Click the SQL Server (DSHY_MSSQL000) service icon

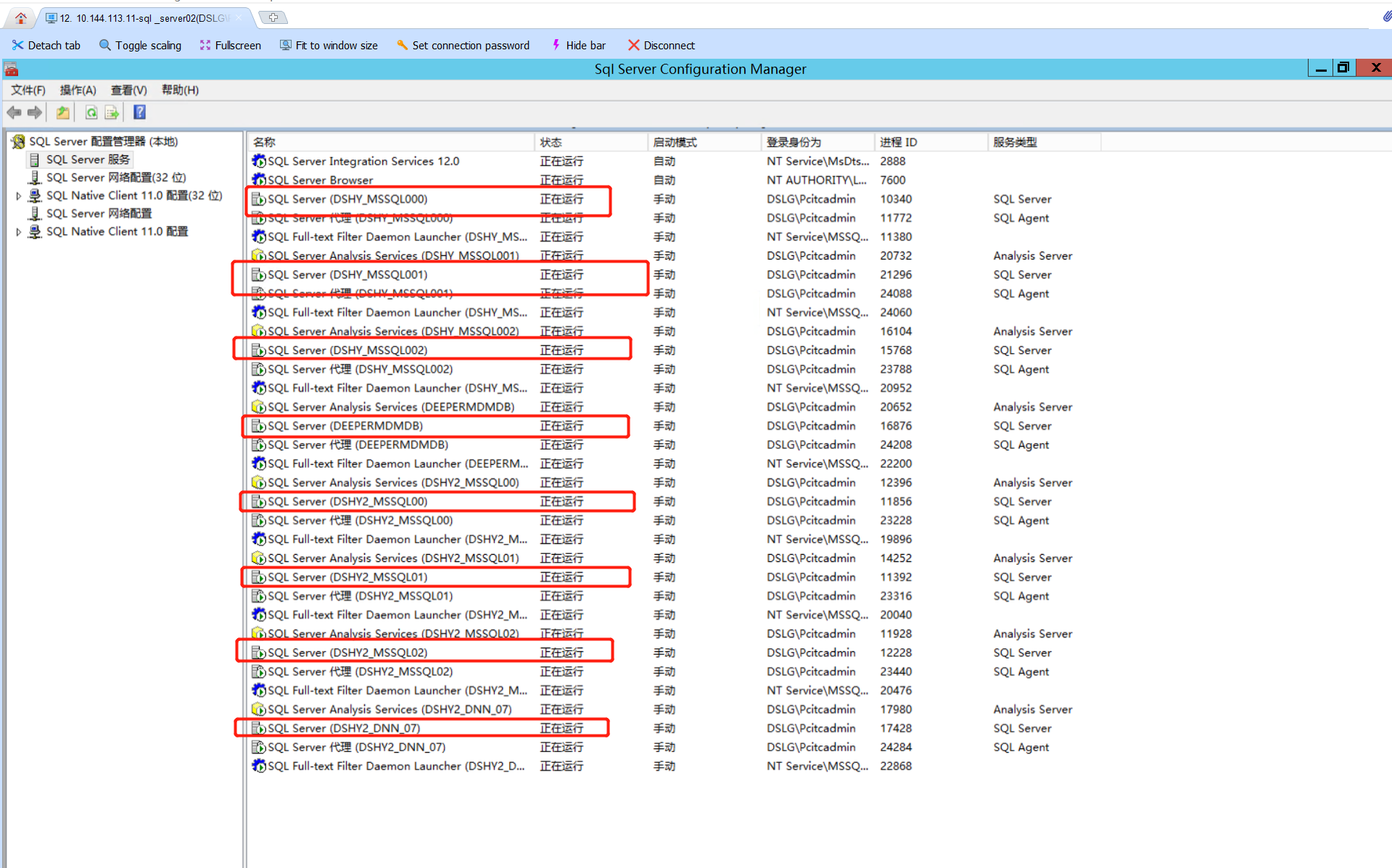259,199
